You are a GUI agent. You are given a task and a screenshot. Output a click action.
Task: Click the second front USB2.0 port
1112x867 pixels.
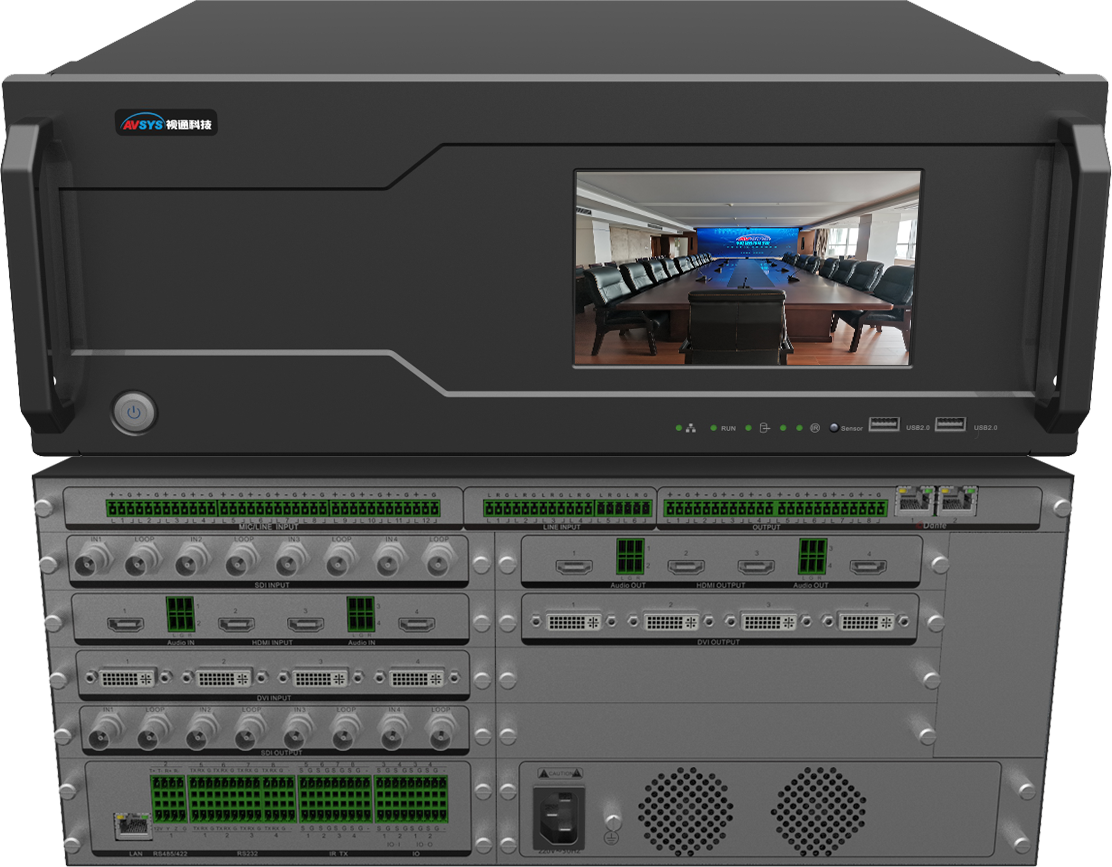[x=950, y=425]
